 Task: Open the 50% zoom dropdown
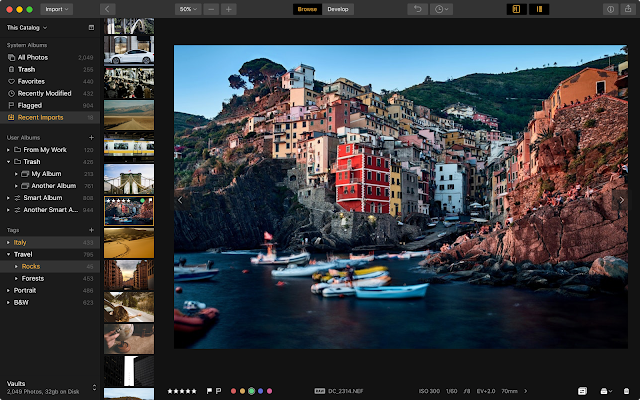[x=188, y=9]
